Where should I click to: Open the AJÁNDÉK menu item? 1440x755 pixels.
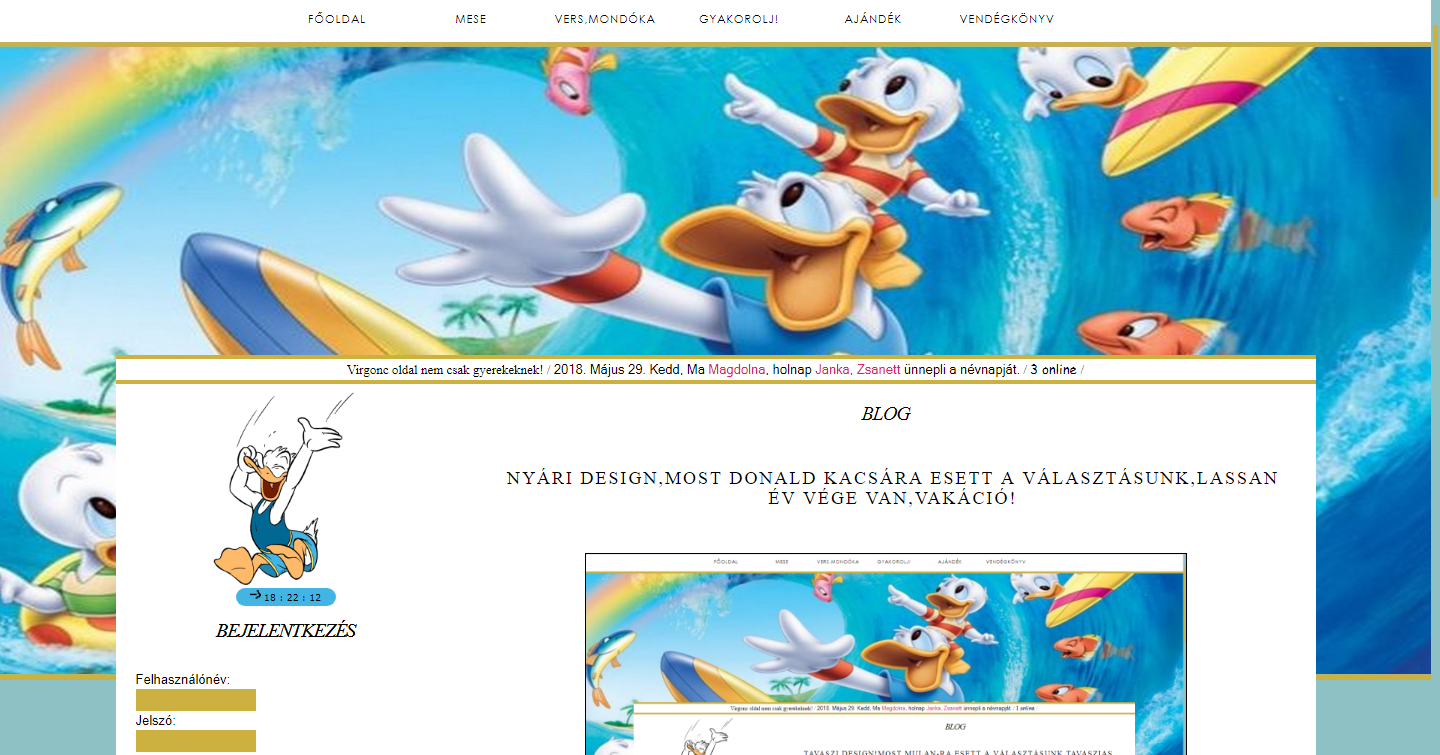(873, 19)
